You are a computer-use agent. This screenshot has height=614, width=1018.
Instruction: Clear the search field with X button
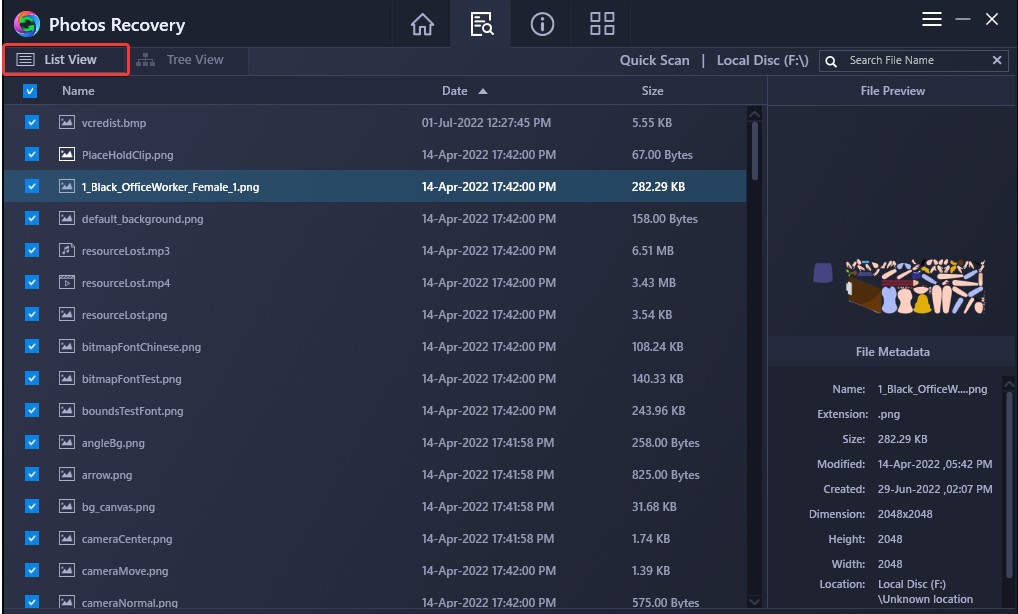coord(997,60)
